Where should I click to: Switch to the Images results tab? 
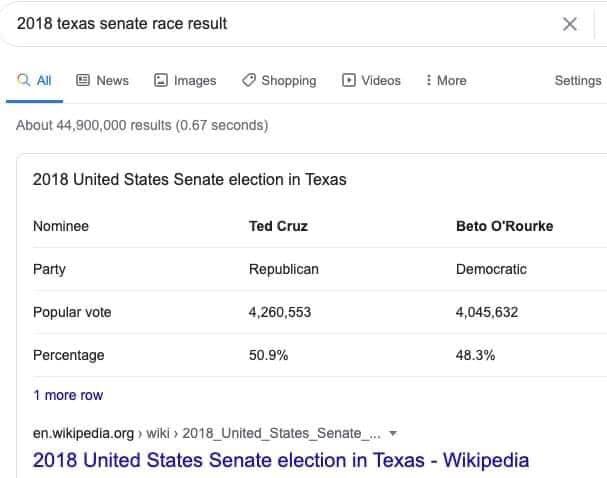tap(185, 81)
